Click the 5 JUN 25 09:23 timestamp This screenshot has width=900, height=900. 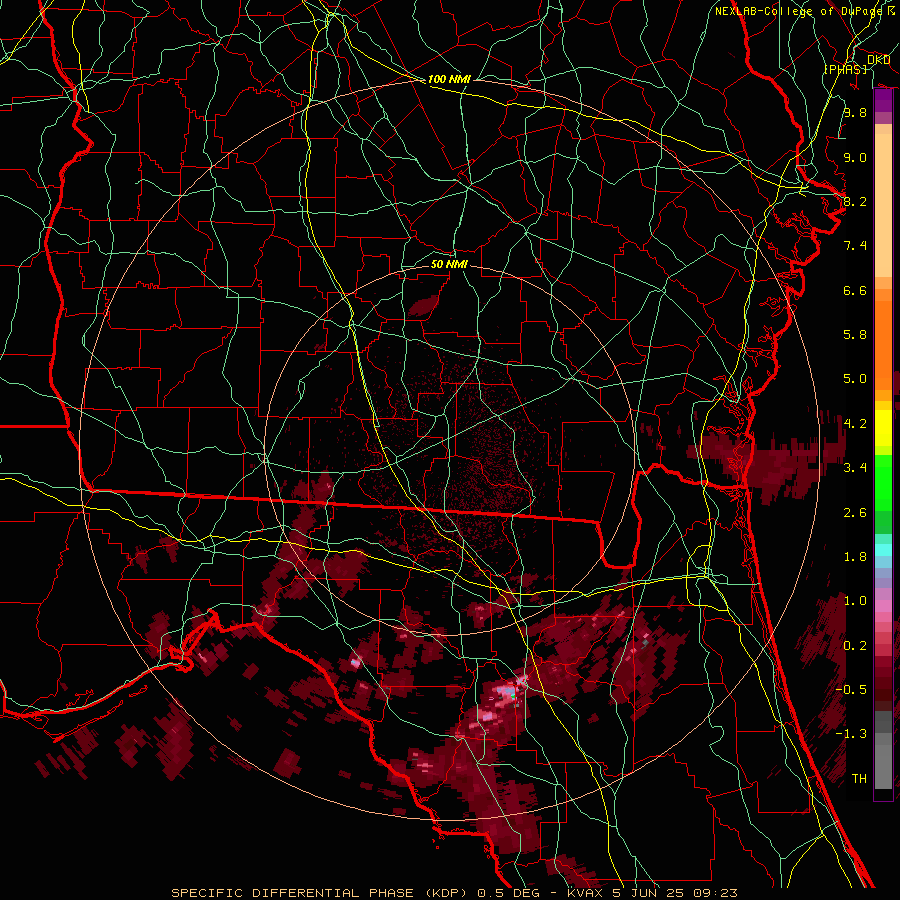[x=675, y=893]
